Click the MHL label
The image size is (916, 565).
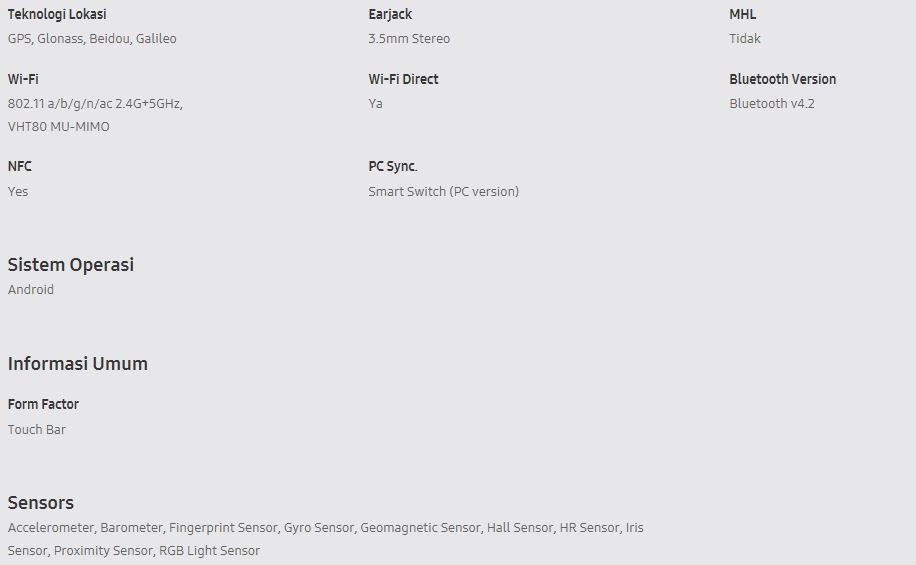(x=742, y=14)
